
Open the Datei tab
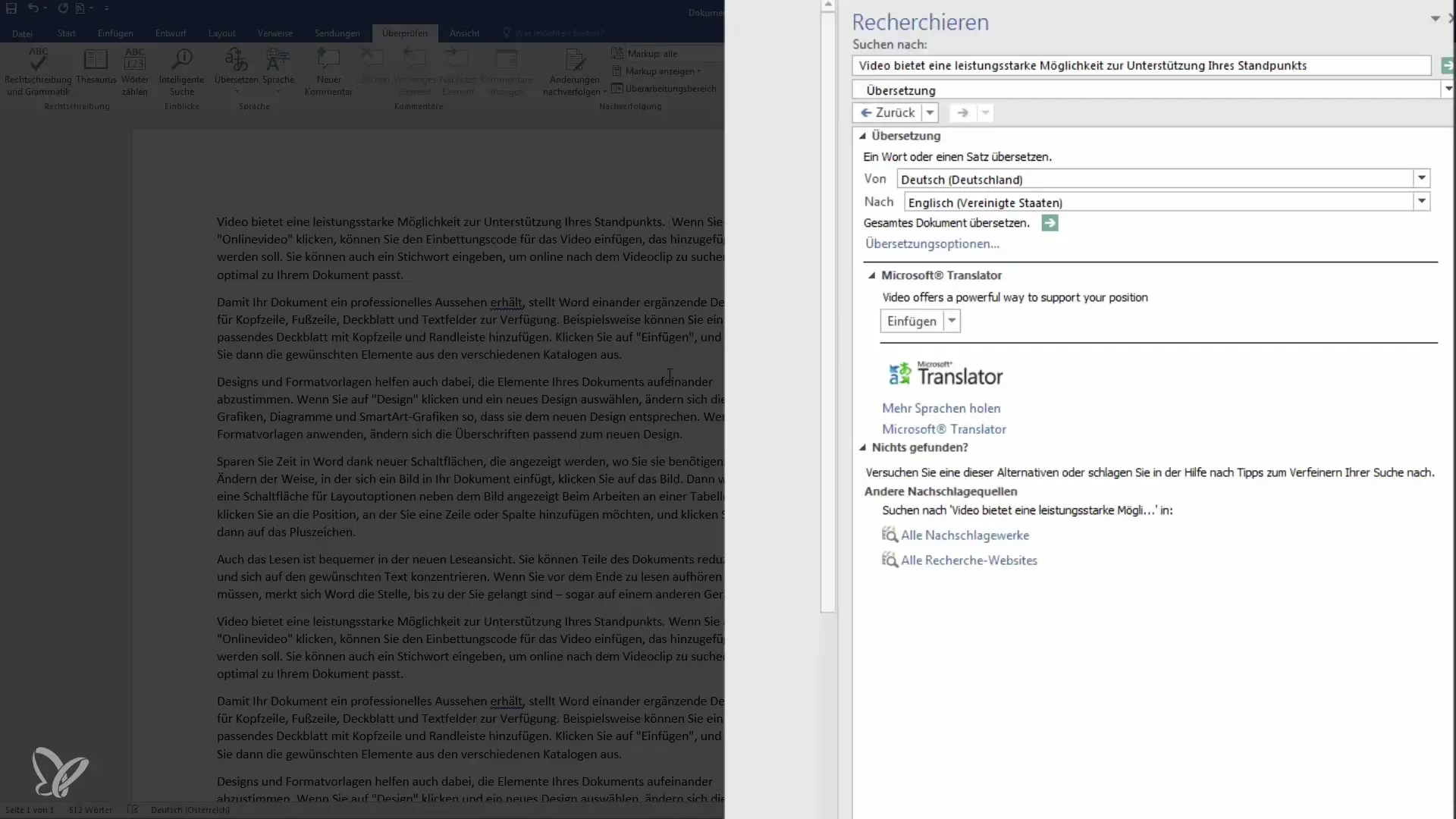point(23,33)
